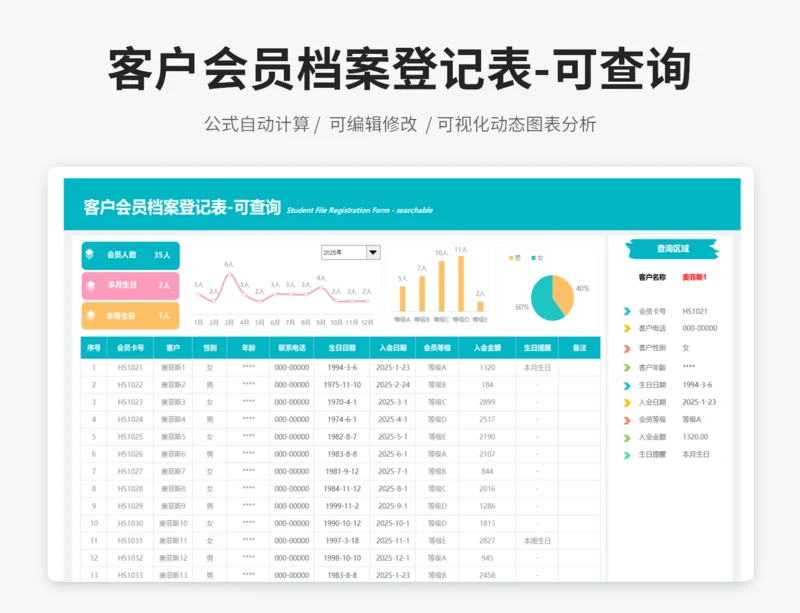Image resolution: width=800 pixels, height=613 pixels.
Task: Select the 1975-11-10 birthday cell
Action: (x=342, y=385)
